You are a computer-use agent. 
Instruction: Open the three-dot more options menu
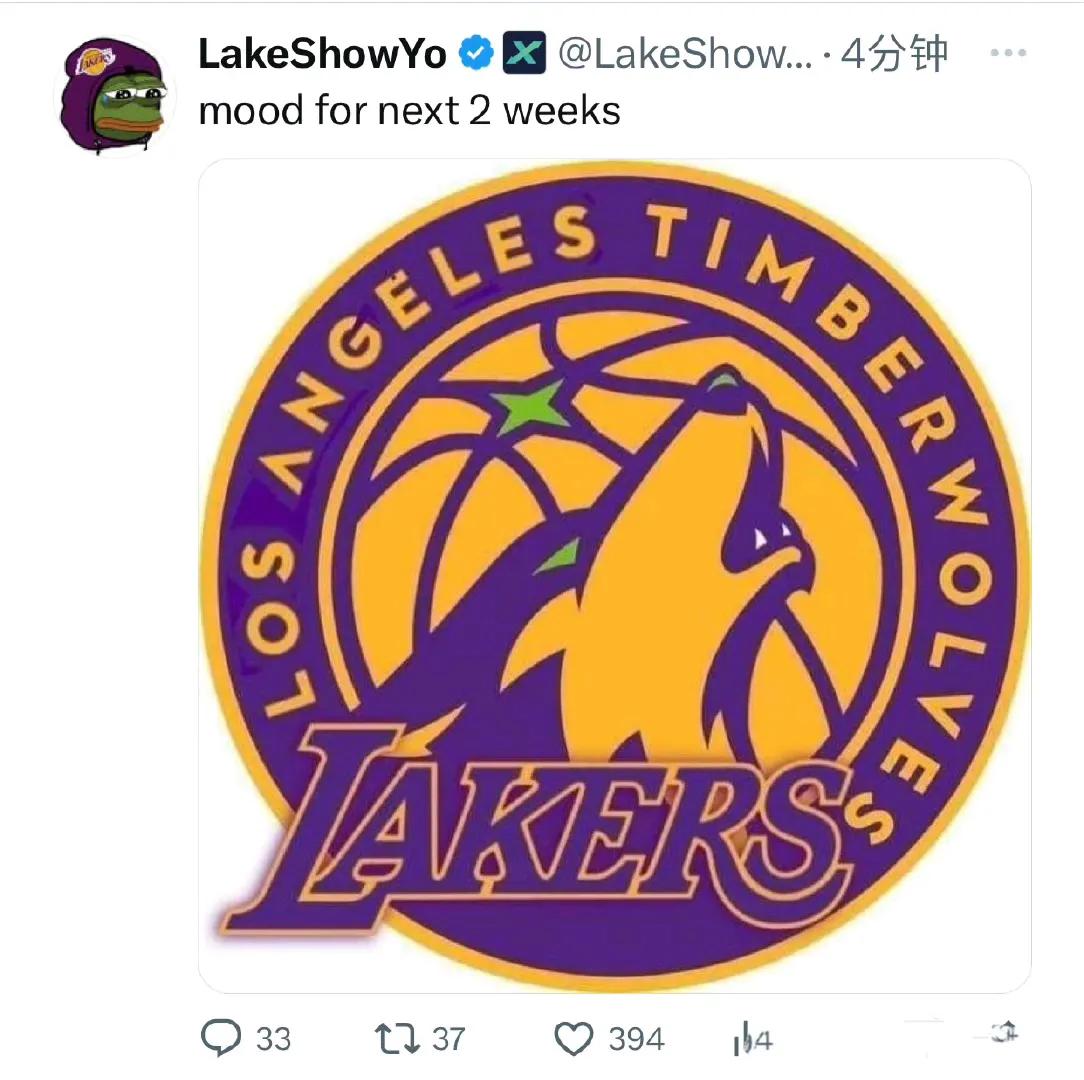point(1008,53)
